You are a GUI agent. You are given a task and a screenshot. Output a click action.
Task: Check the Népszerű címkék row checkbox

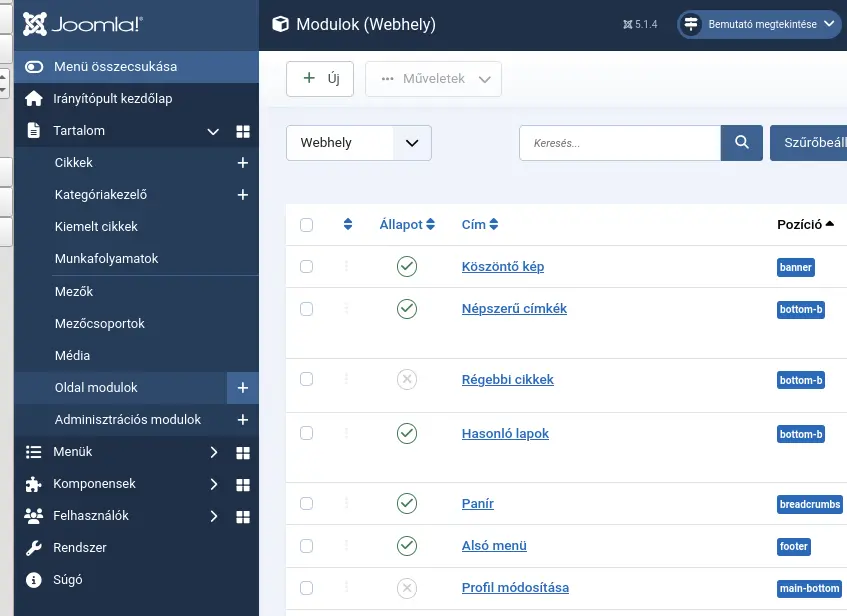pyautogui.click(x=307, y=308)
